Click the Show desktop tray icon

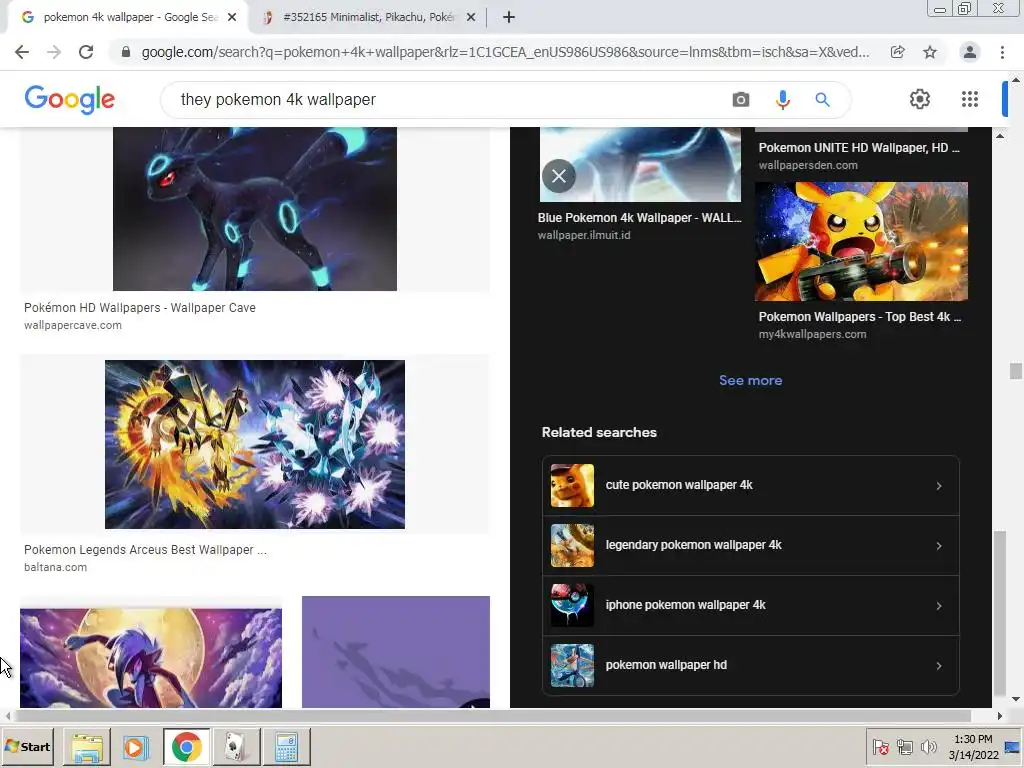click(x=1012, y=747)
